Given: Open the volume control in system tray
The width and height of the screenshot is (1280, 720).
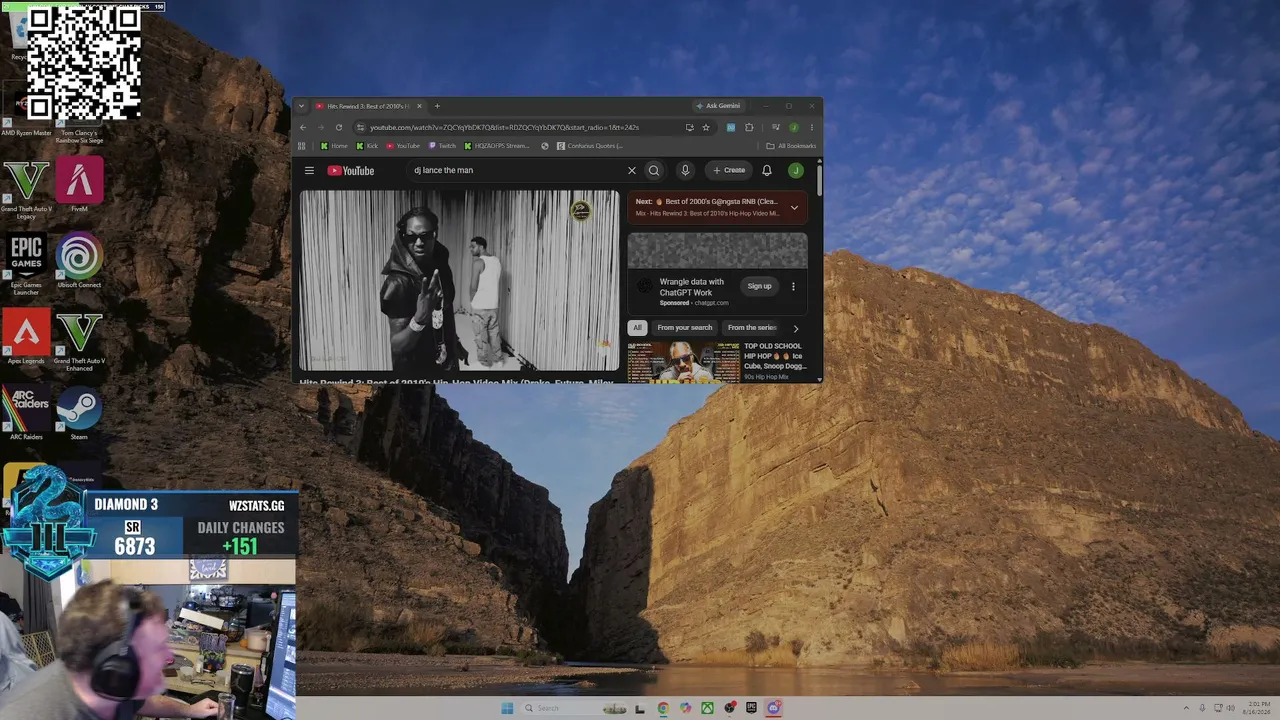Looking at the screenshot, I should (1231, 708).
